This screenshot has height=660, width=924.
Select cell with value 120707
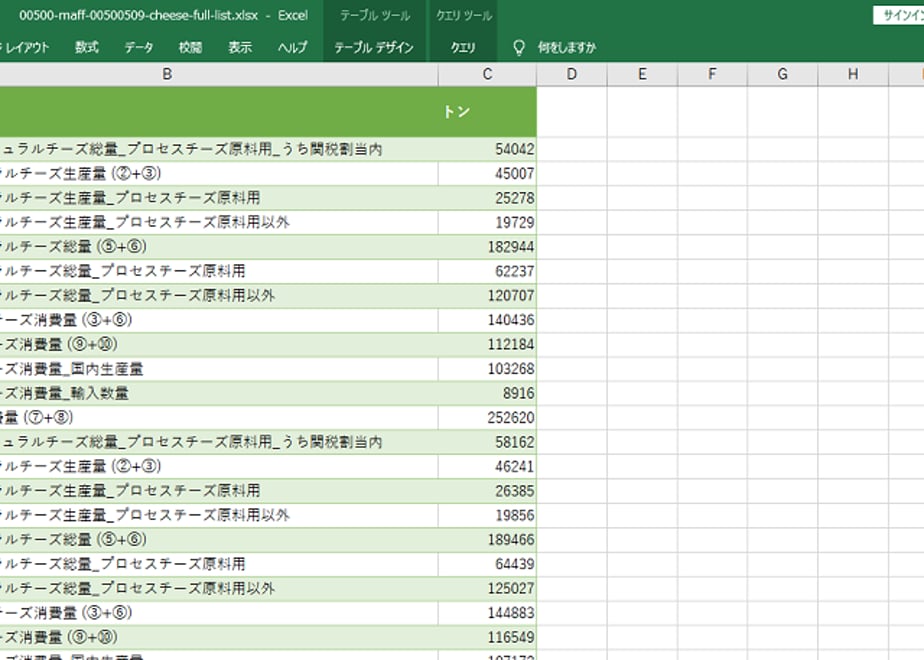[487, 296]
